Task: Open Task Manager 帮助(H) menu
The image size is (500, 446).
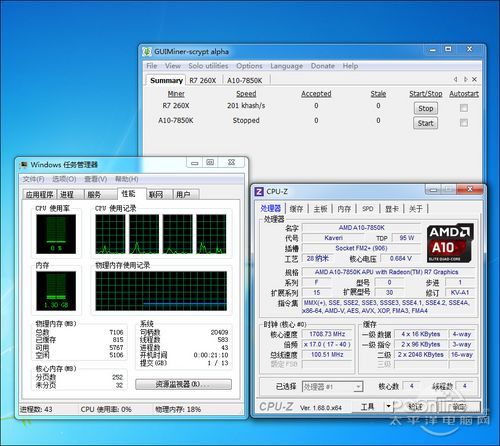Action: 127,179
